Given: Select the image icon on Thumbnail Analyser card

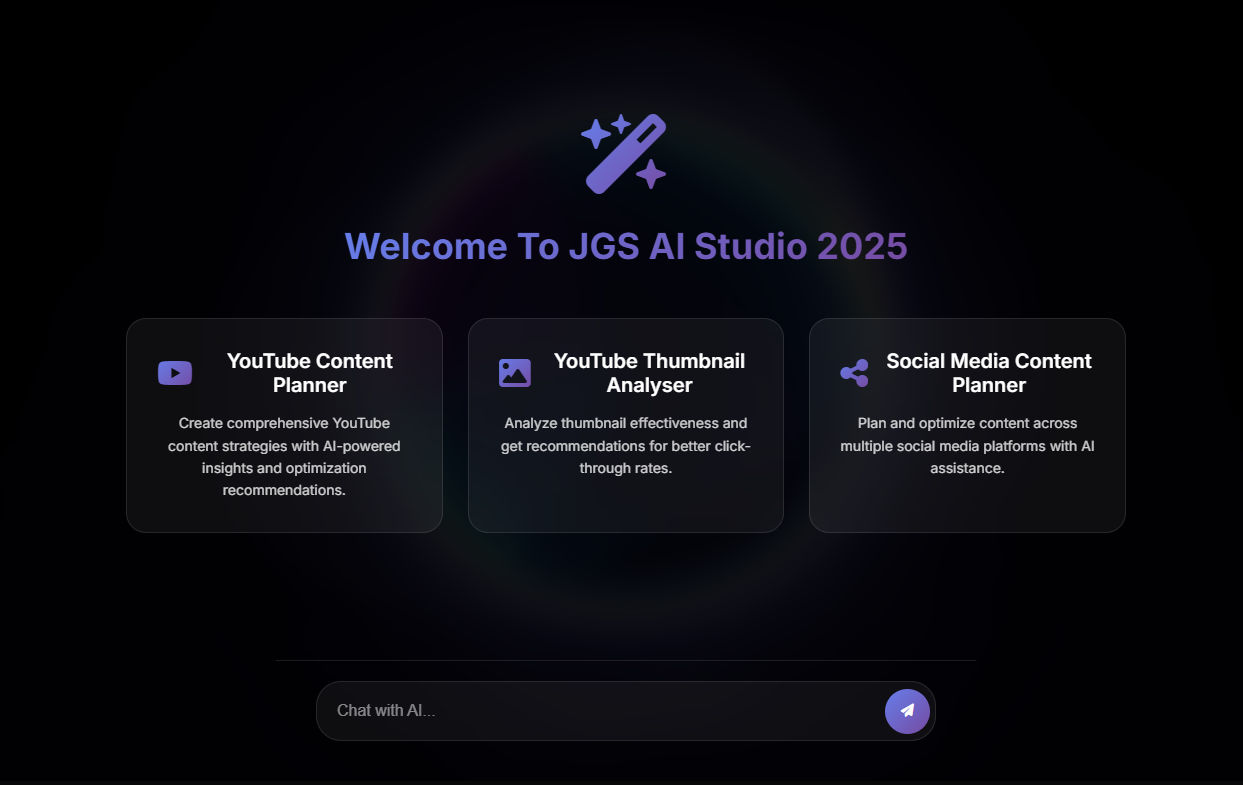Looking at the screenshot, I should 515,372.
